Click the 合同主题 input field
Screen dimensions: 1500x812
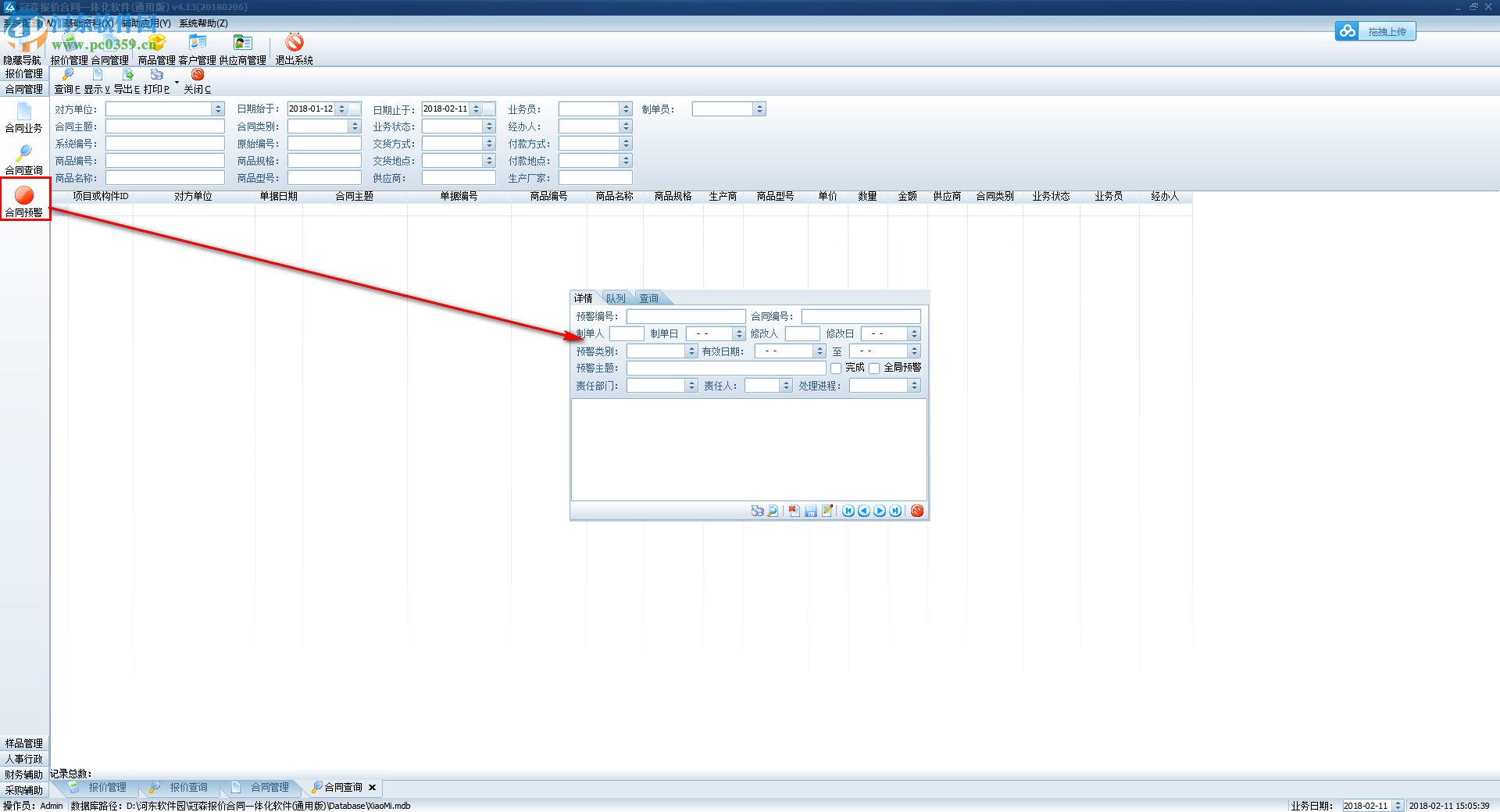pos(165,126)
